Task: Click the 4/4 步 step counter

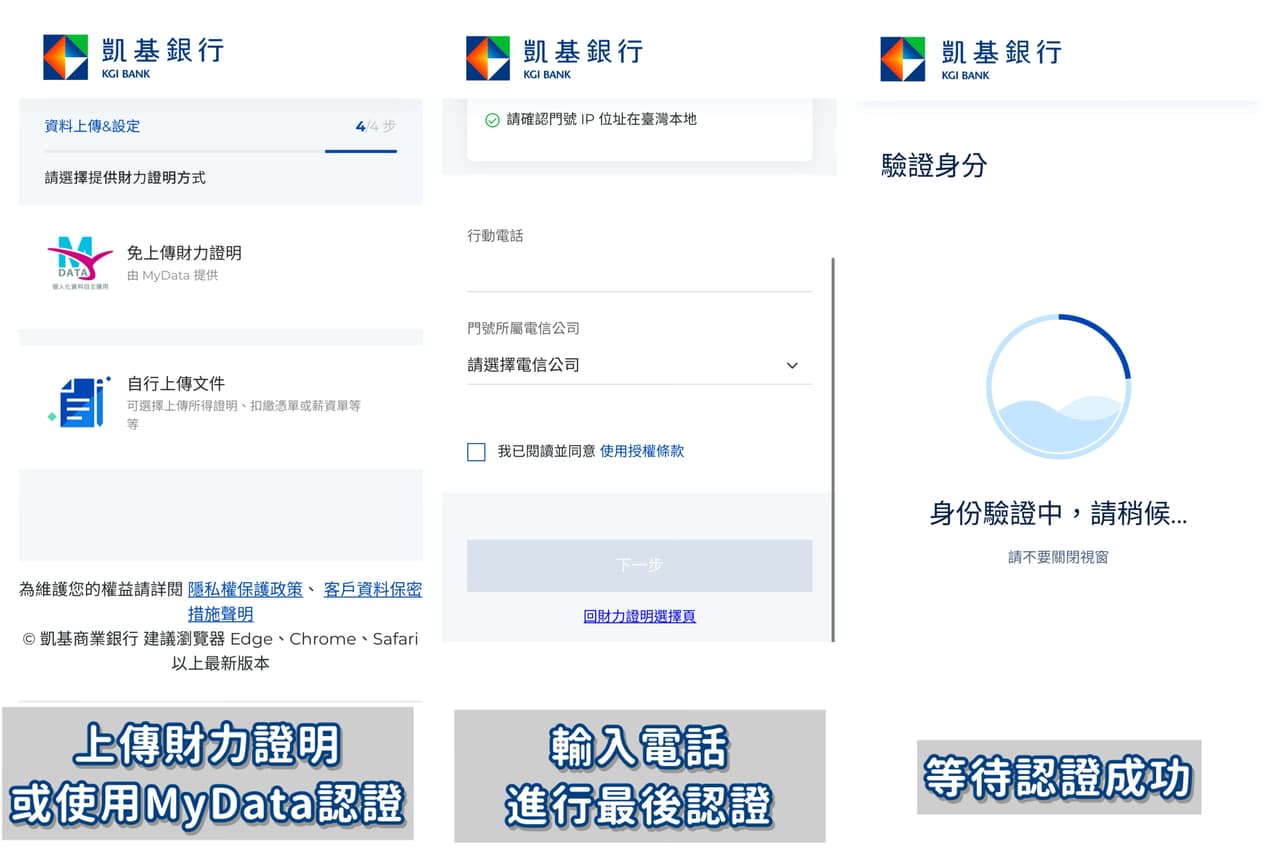Action: pos(376,126)
